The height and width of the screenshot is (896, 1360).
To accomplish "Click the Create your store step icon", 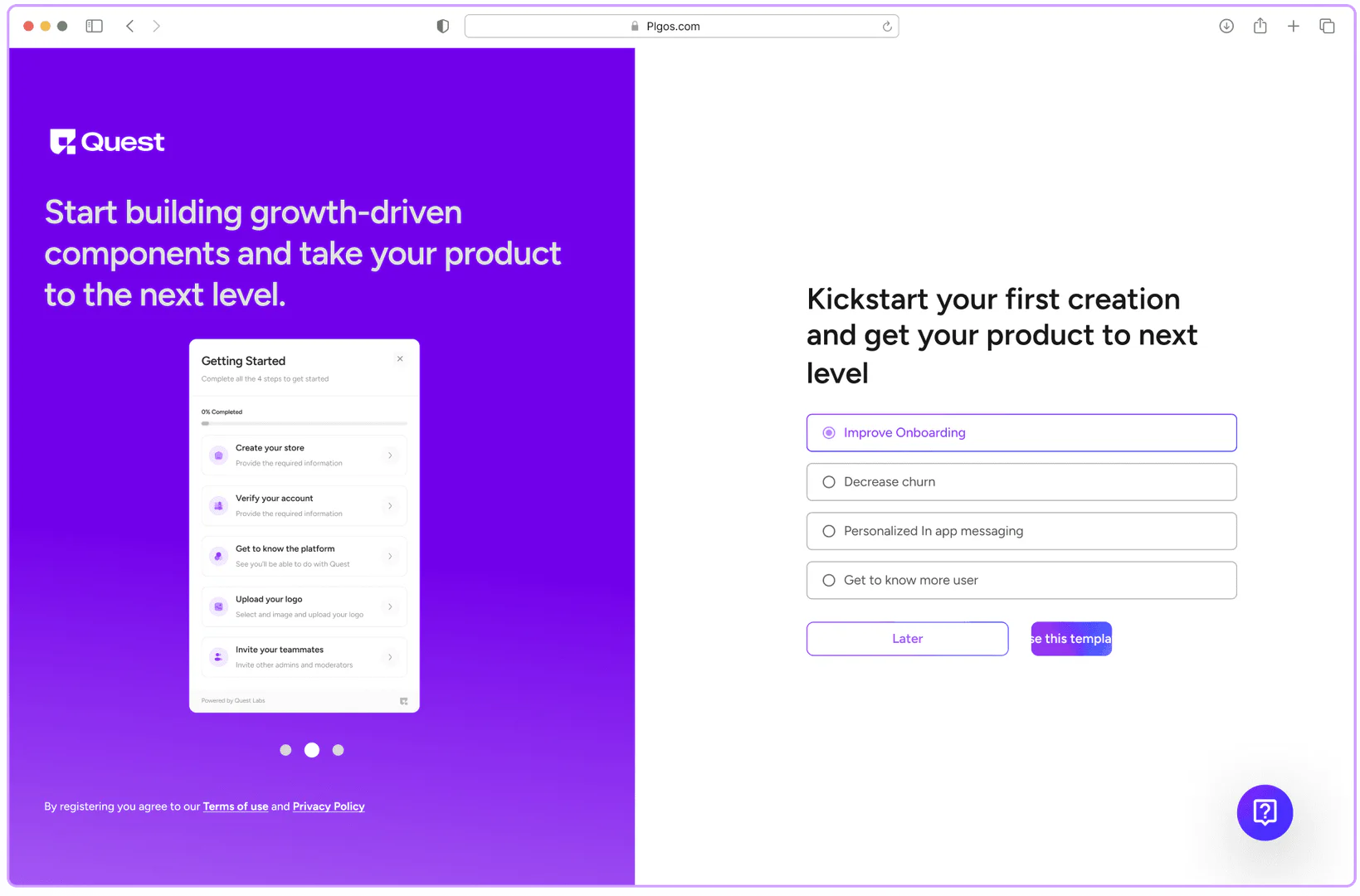I will pyautogui.click(x=217, y=455).
